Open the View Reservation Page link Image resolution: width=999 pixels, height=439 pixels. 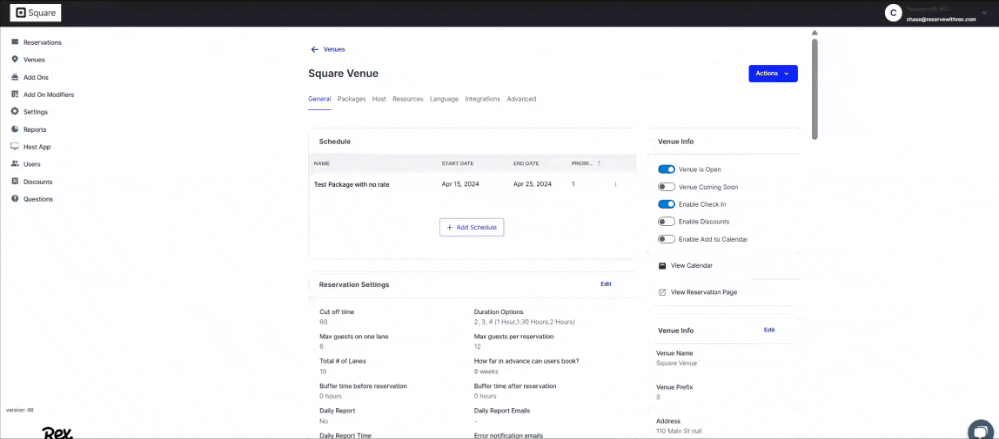703,292
